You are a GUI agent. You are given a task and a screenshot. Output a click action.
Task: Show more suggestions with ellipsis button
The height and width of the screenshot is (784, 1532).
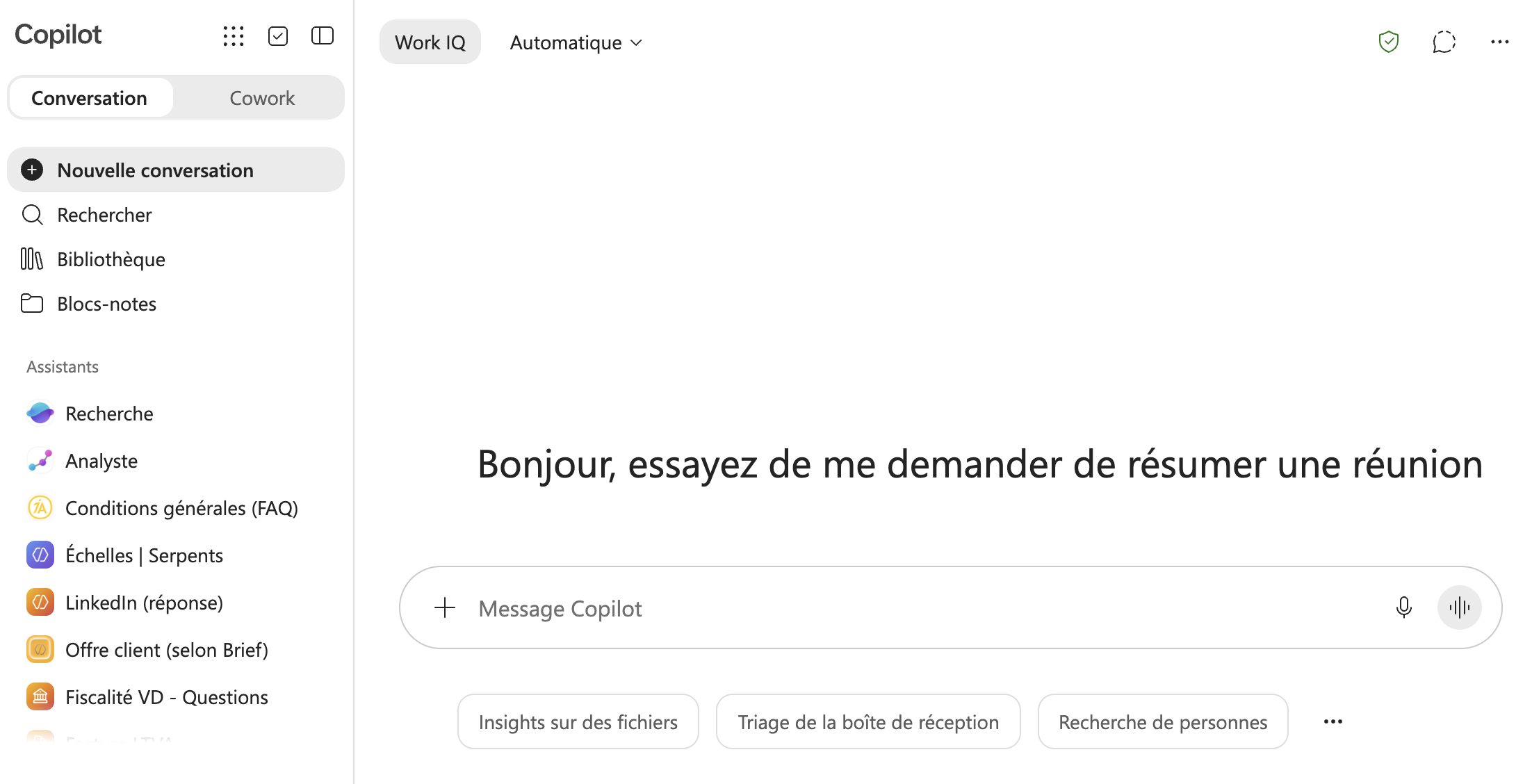point(1333,721)
